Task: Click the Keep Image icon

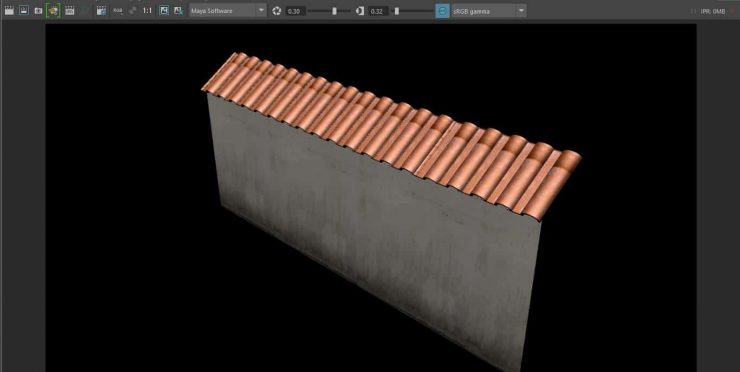Action: [x=164, y=10]
